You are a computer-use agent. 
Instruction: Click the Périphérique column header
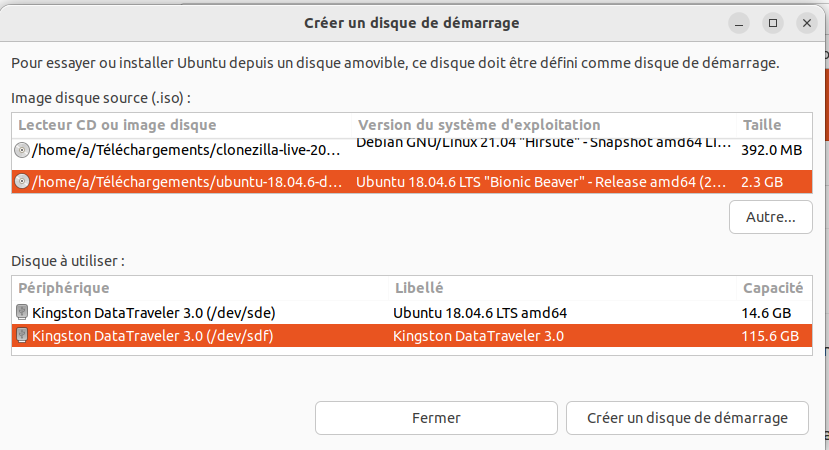(200, 288)
